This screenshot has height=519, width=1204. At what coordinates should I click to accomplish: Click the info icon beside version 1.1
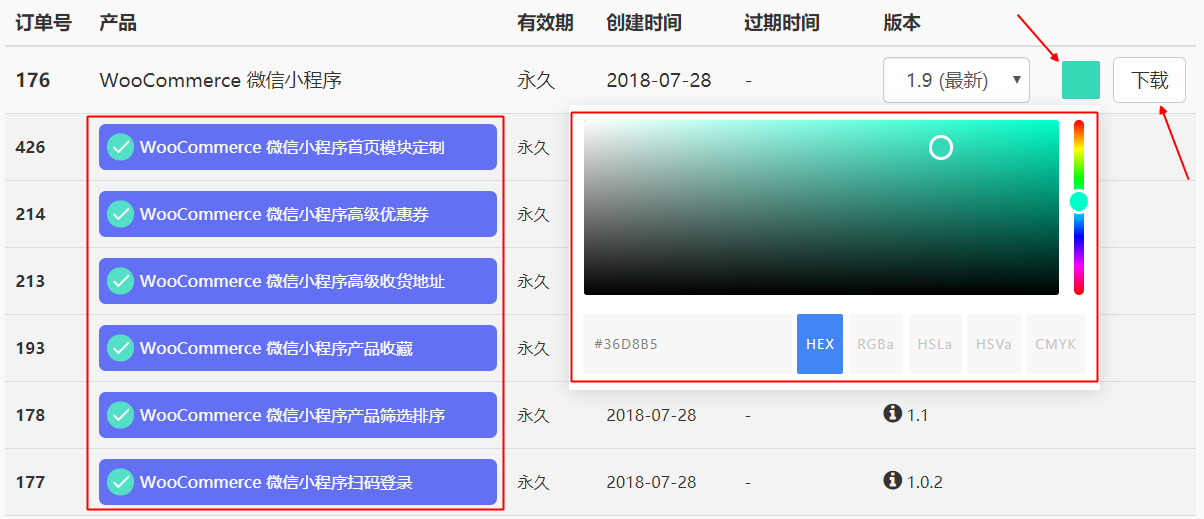pyautogui.click(x=893, y=413)
